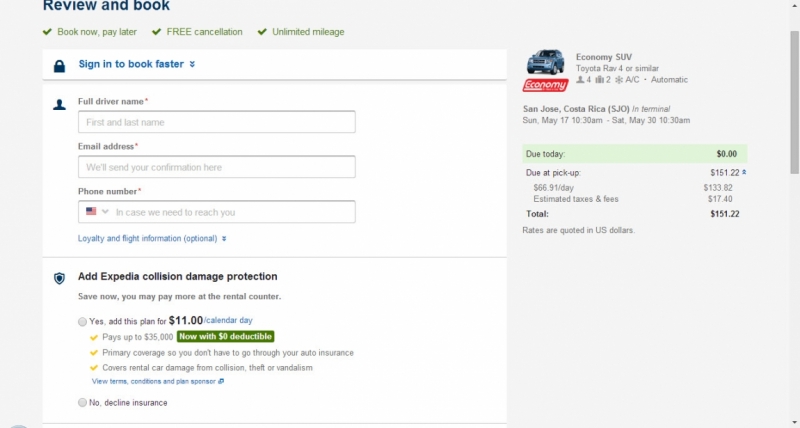This screenshot has height=428, width=800.
Task: Click the collision protection shield icon
Action: [59, 278]
